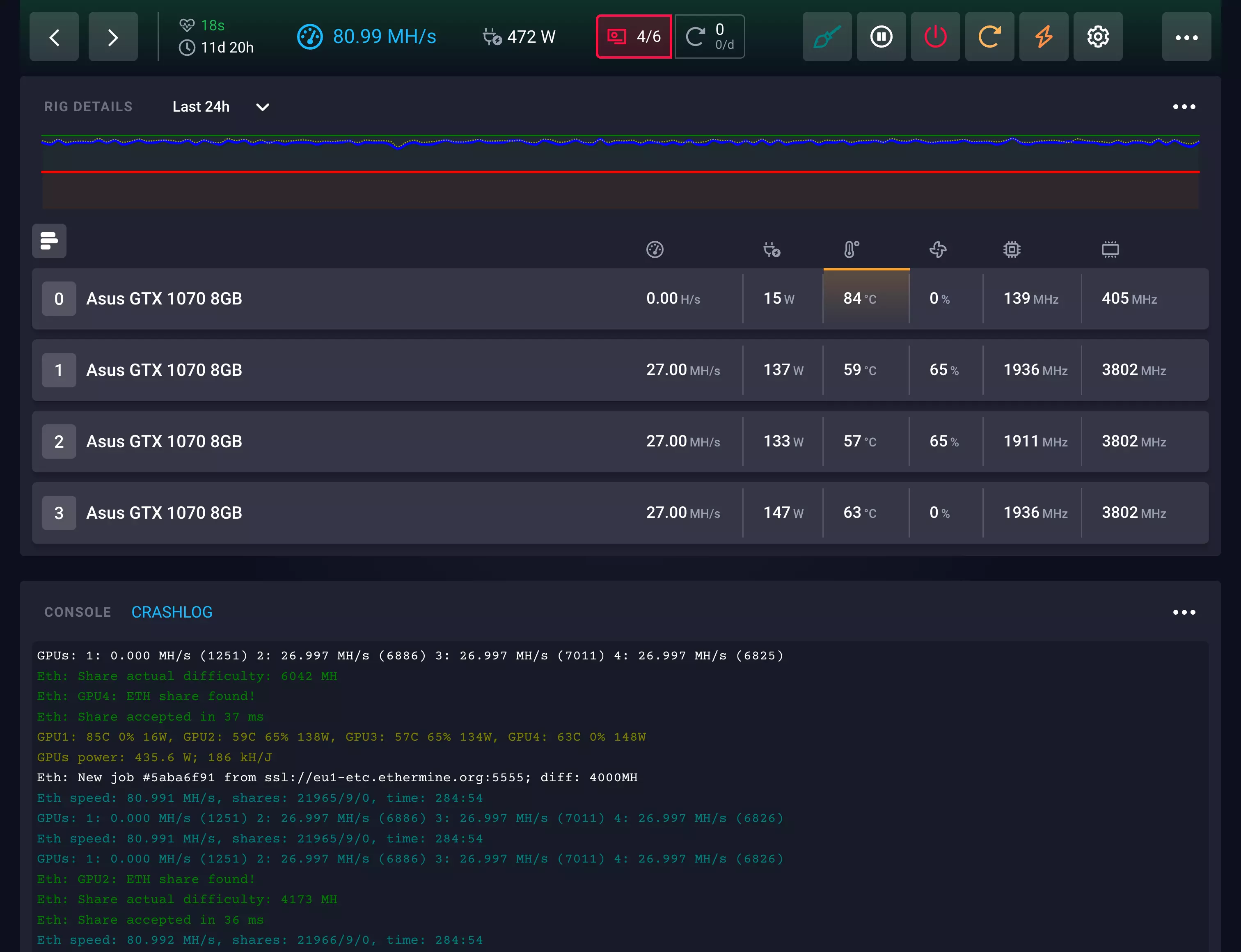Viewport: 1241px width, 952px height.
Task: Toggle GPU list bar view icon
Action: click(x=49, y=241)
